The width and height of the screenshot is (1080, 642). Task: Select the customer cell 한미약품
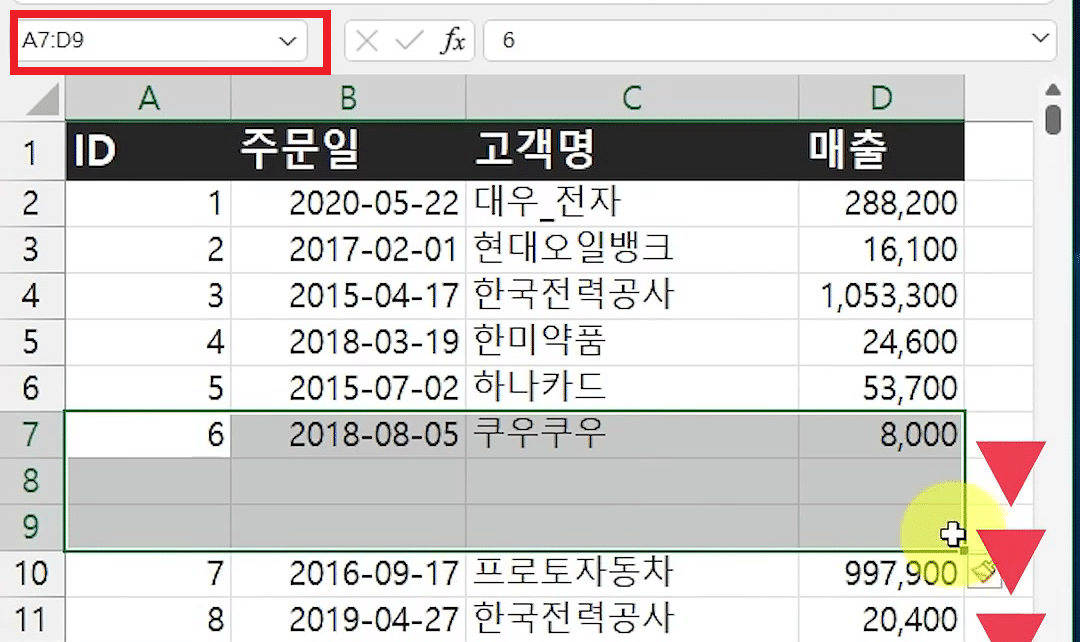632,342
